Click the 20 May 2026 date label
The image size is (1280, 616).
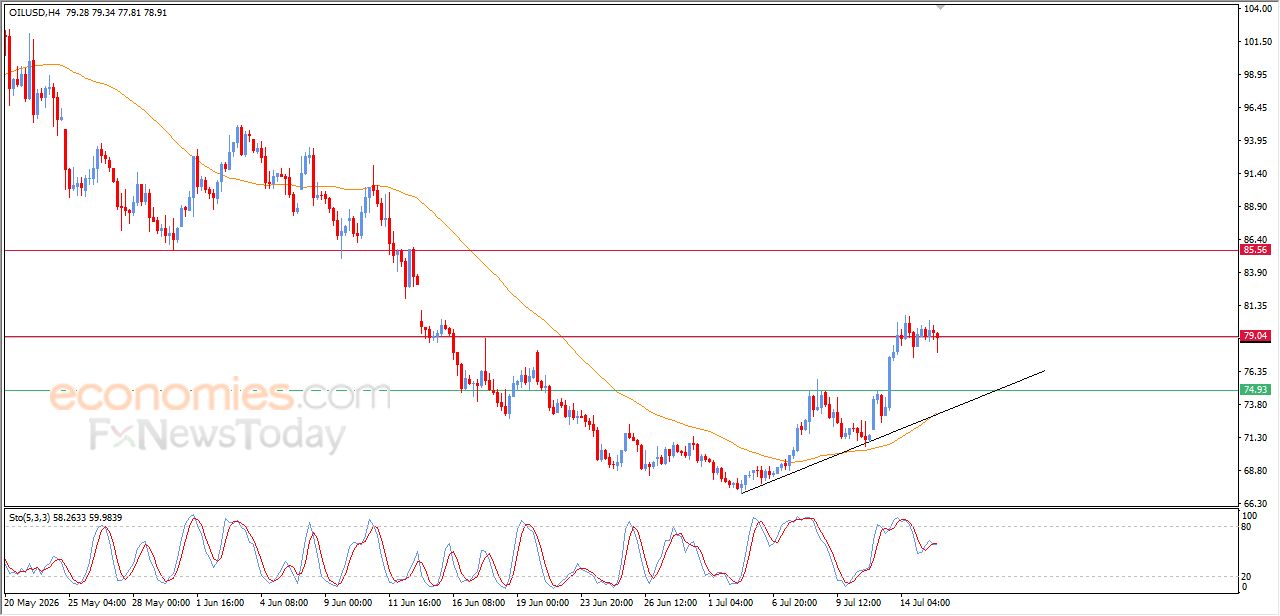pyautogui.click(x=30, y=603)
